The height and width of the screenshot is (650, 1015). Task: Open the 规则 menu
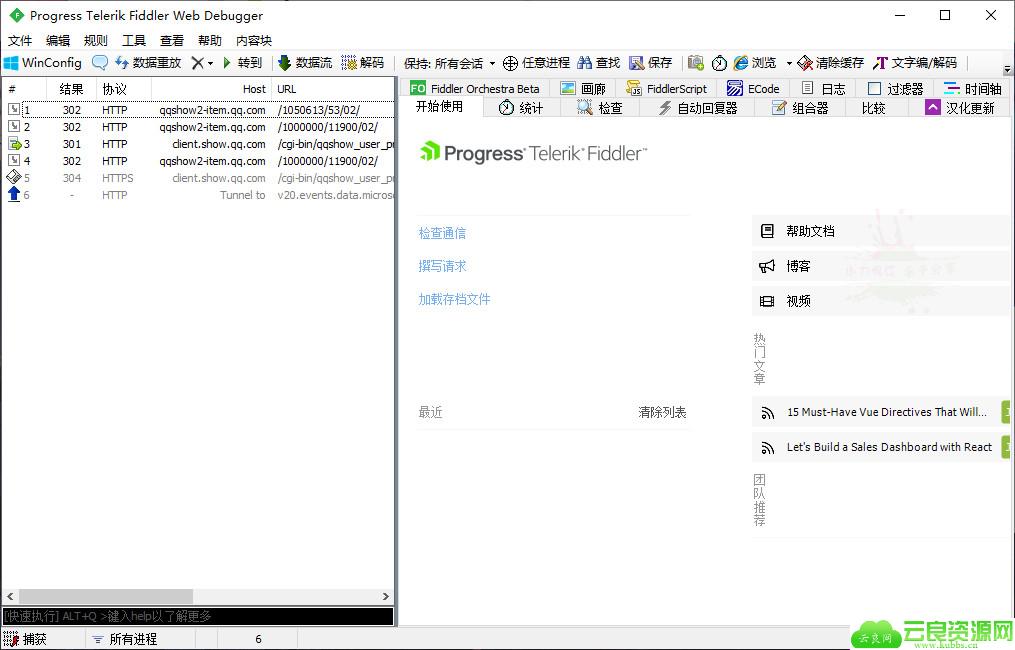pos(96,41)
